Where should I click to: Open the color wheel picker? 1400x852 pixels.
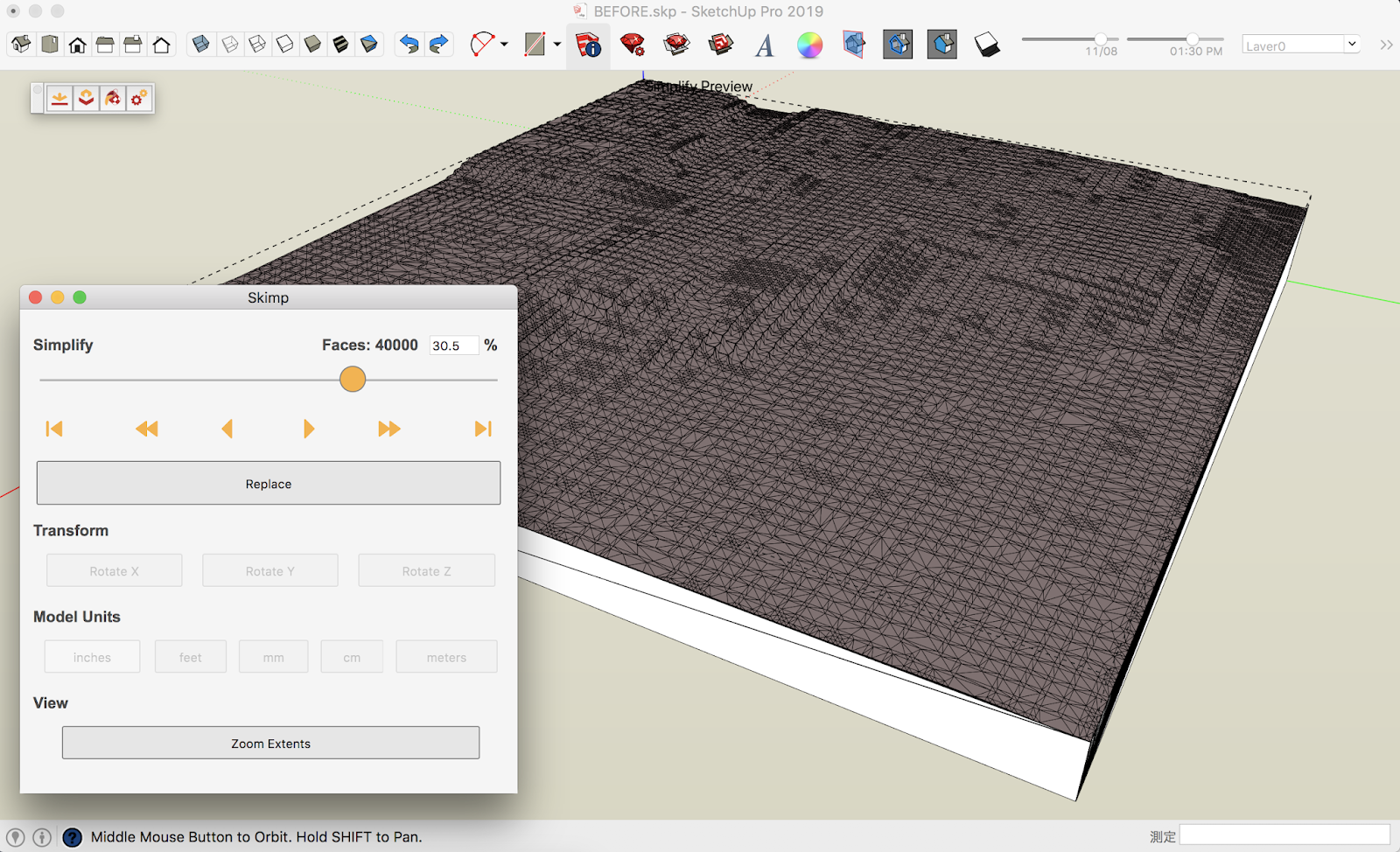coord(809,45)
